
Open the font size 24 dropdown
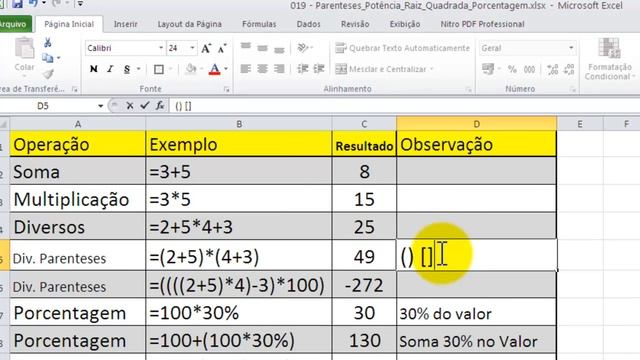pyautogui.click(x=192, y=48)
